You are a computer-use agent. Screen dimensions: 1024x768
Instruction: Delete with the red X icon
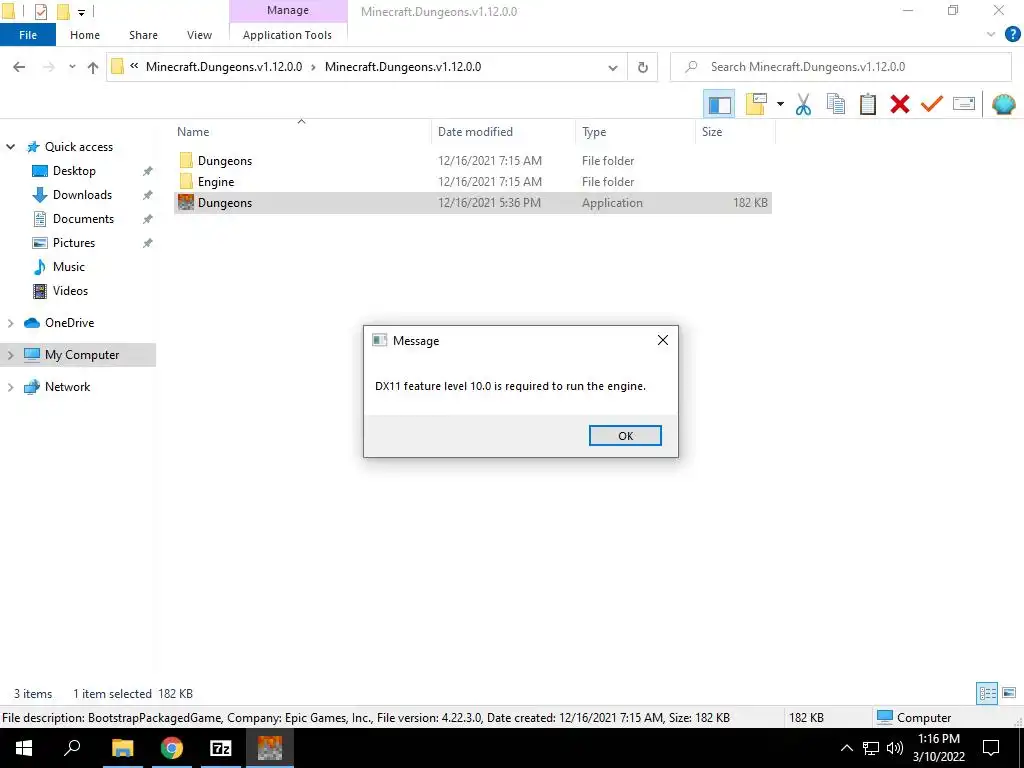coord(900,104)
